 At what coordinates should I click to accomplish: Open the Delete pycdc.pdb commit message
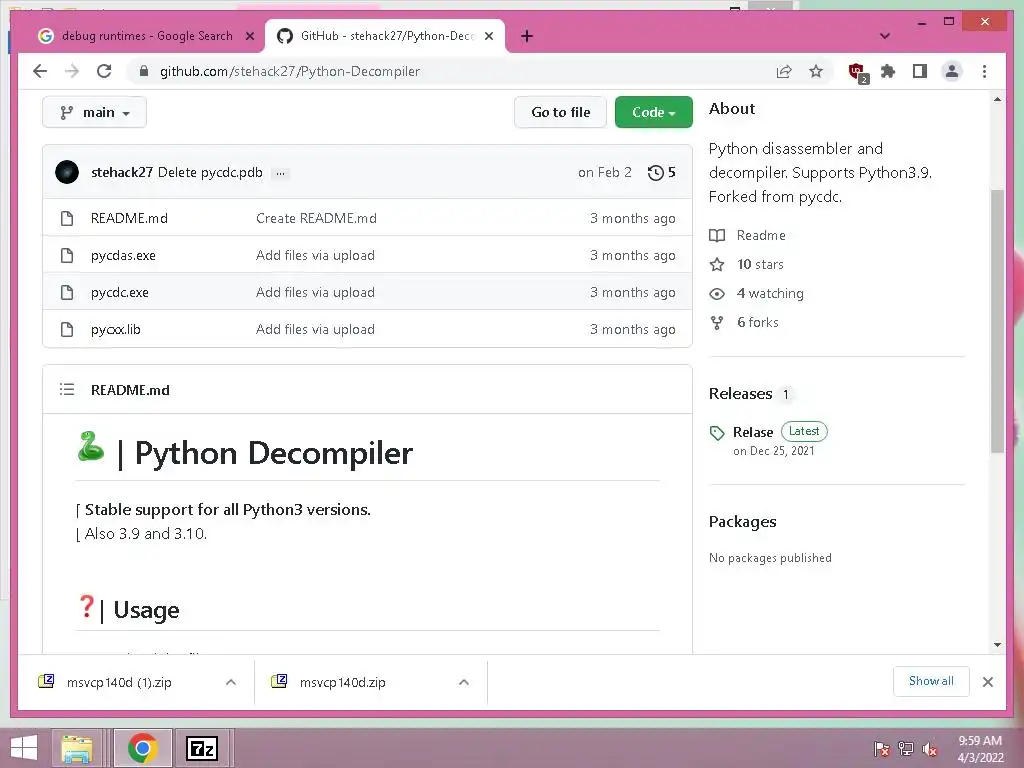pos(210,172)
